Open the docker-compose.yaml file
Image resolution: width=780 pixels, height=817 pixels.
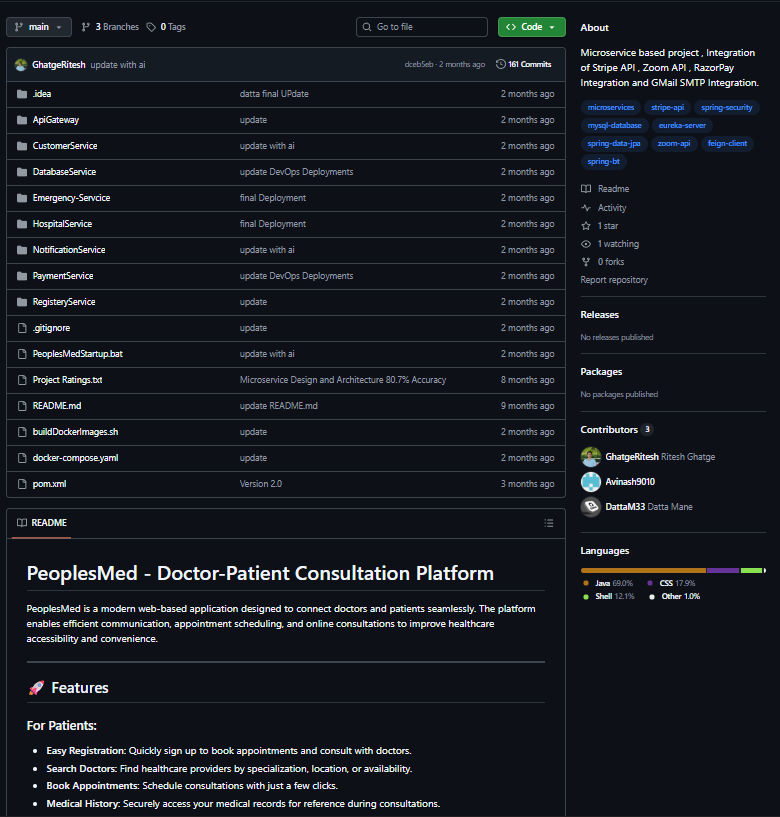tap(61, 458)
